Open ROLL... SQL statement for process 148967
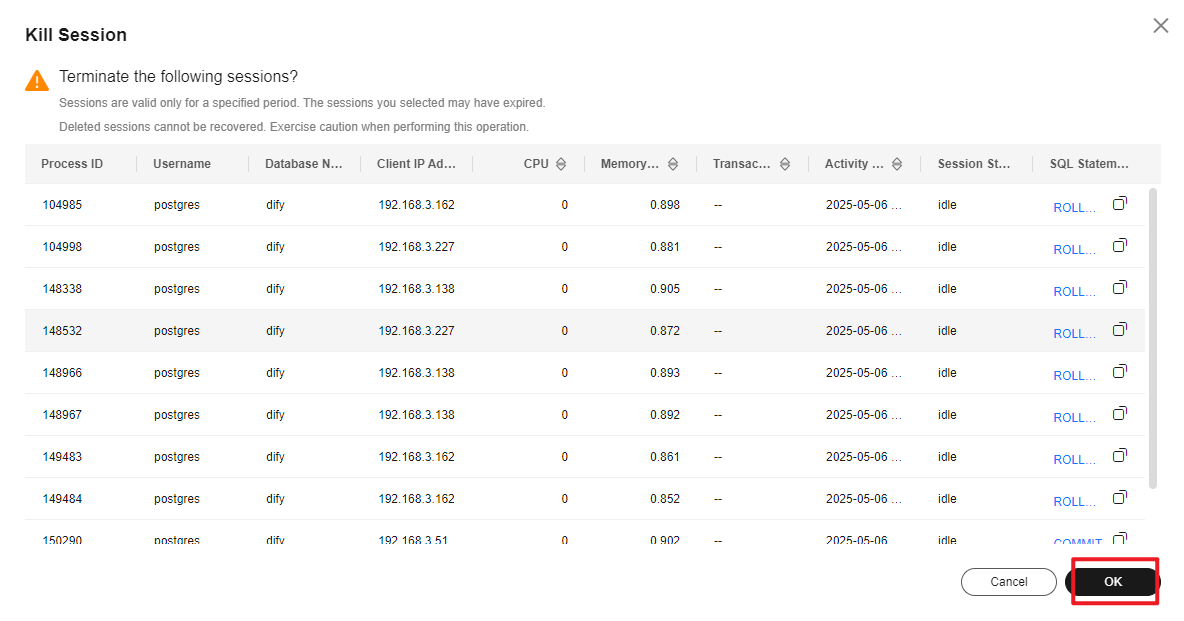The width and height of the screenshot is (1184, 621). 1075,418
